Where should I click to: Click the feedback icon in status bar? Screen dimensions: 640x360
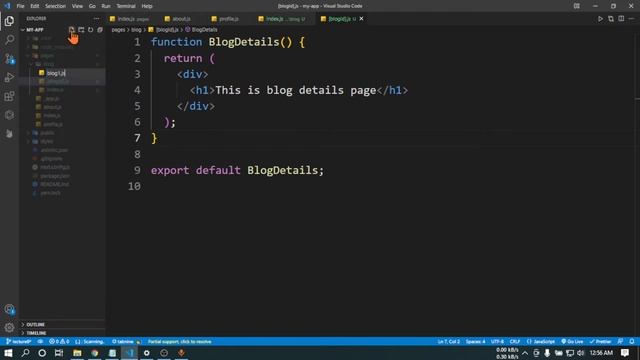(x=620, y=342)
